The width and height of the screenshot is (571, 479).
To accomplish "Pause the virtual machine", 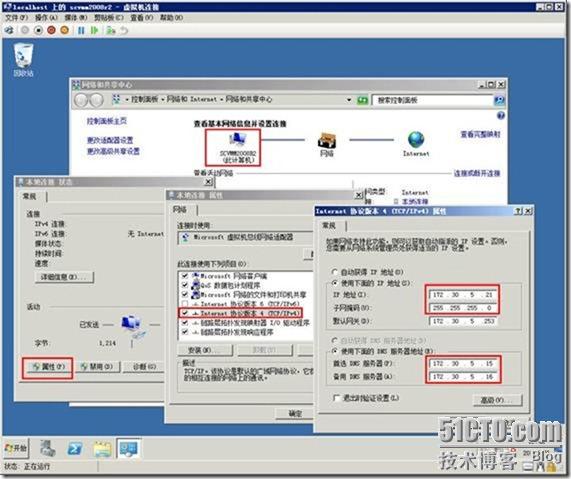I will (81, 31).
